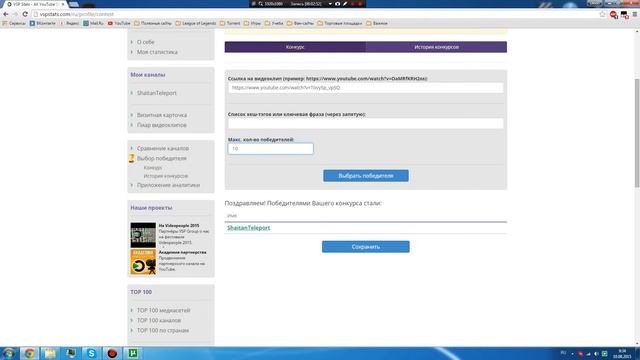Viewport: 640px width, 360px height.
Task: Click the Chrome taskbar icon
Action: click(x=29, y=353)
